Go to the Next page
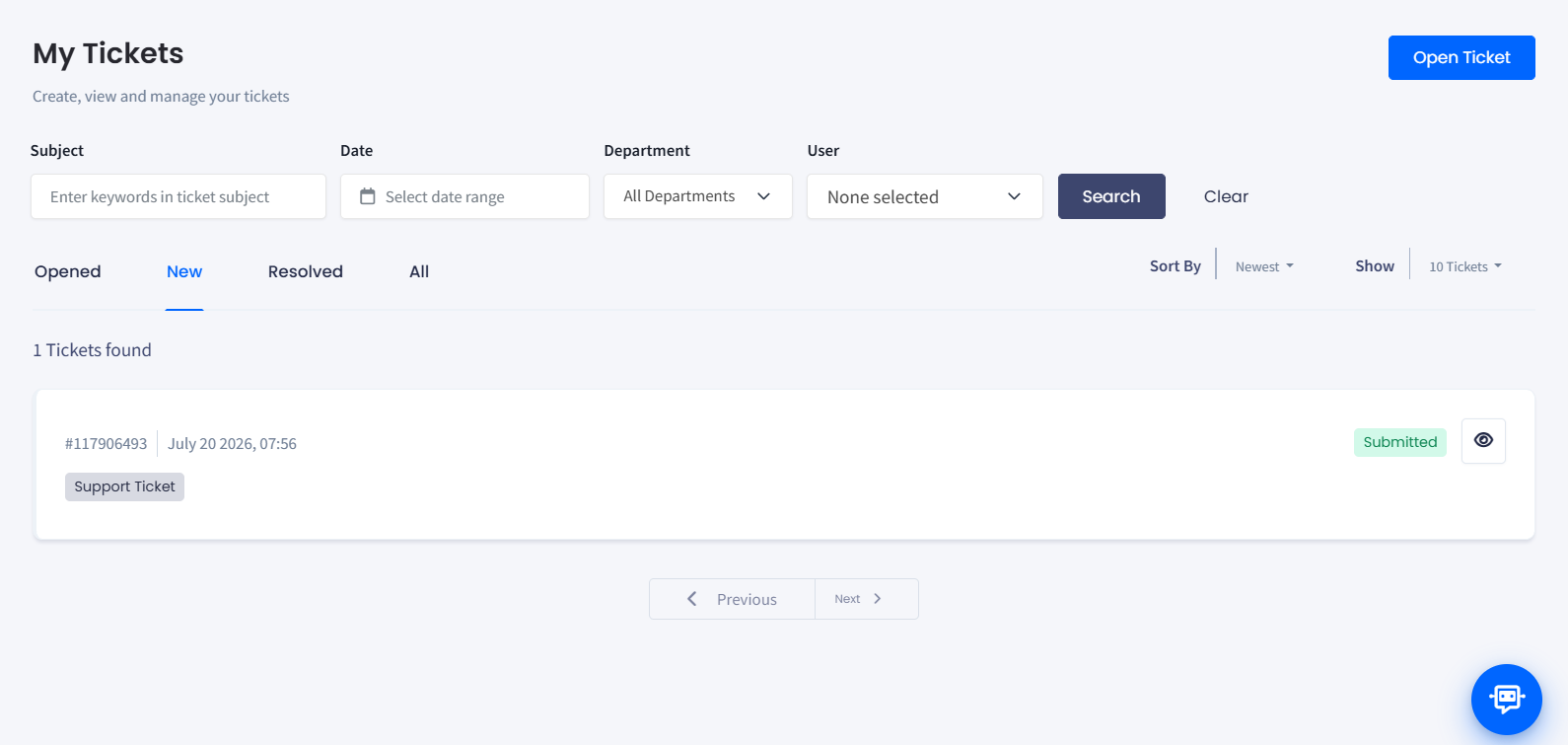 coord(867,599)
